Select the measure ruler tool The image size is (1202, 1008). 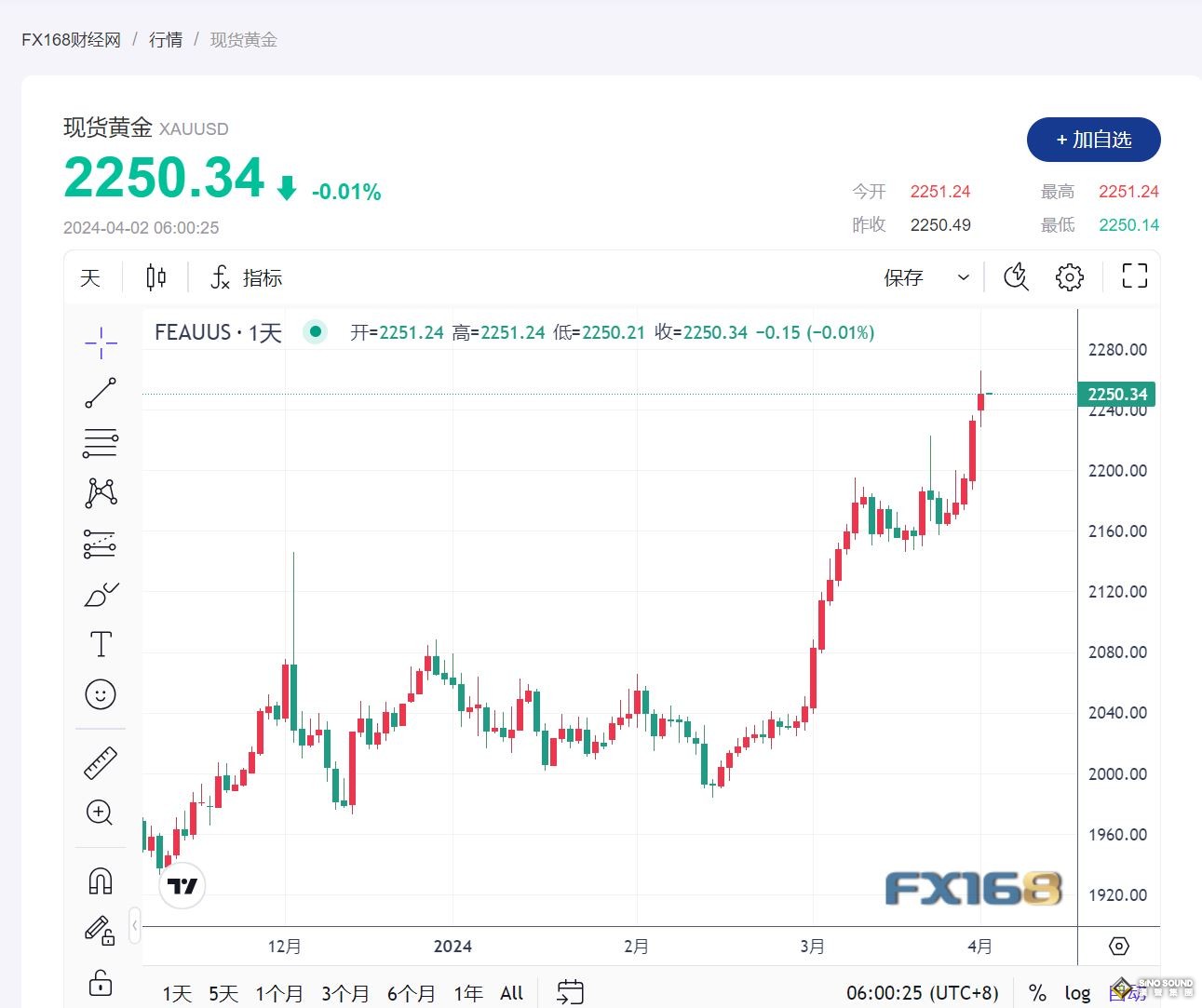click(x=101, y=760)
